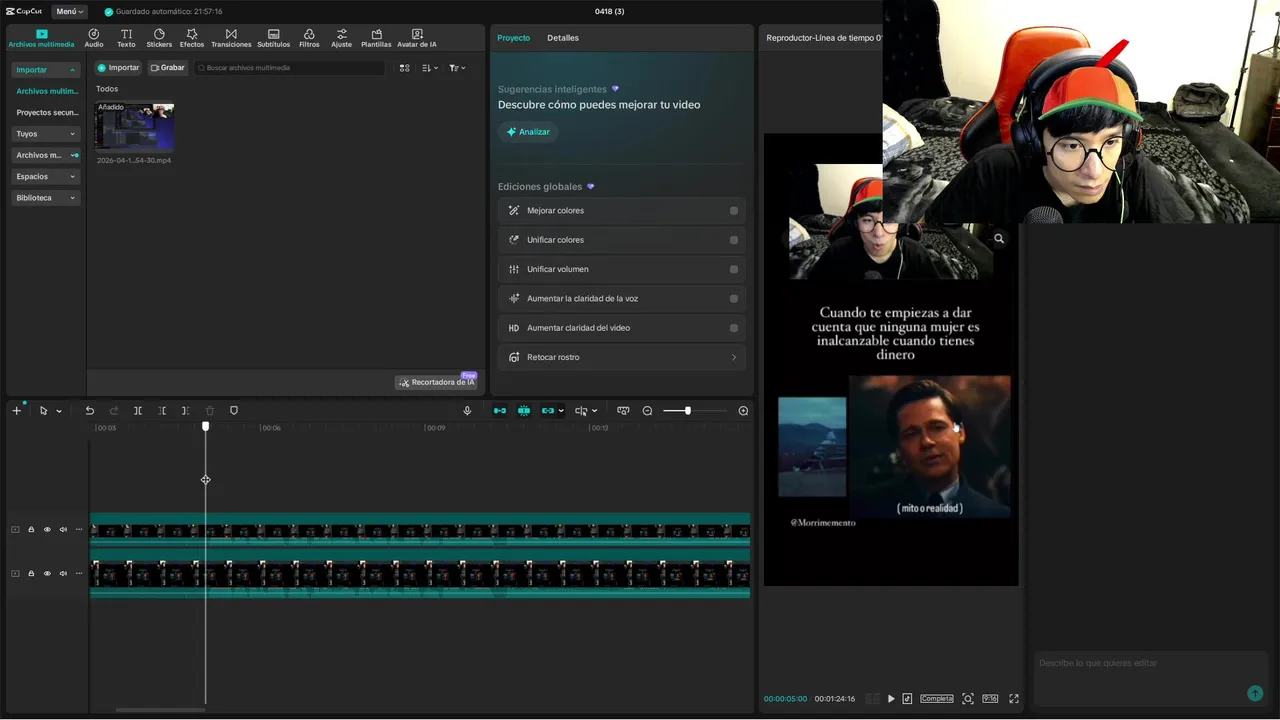The image size is (1280, 720).
Task: Click the zoom out timeline minus icon
Action: [647, 411]
